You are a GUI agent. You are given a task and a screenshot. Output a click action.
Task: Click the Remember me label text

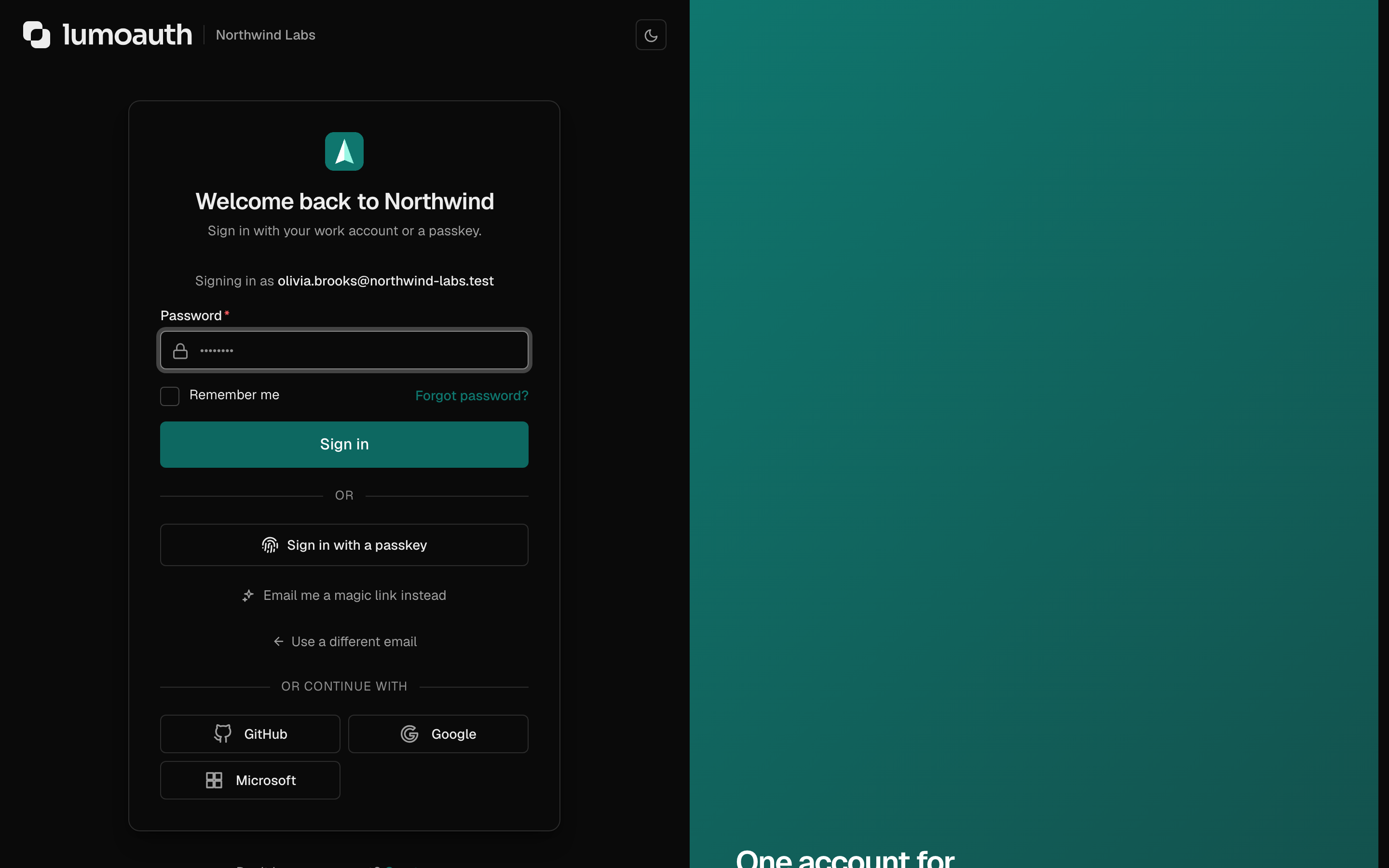234,395
